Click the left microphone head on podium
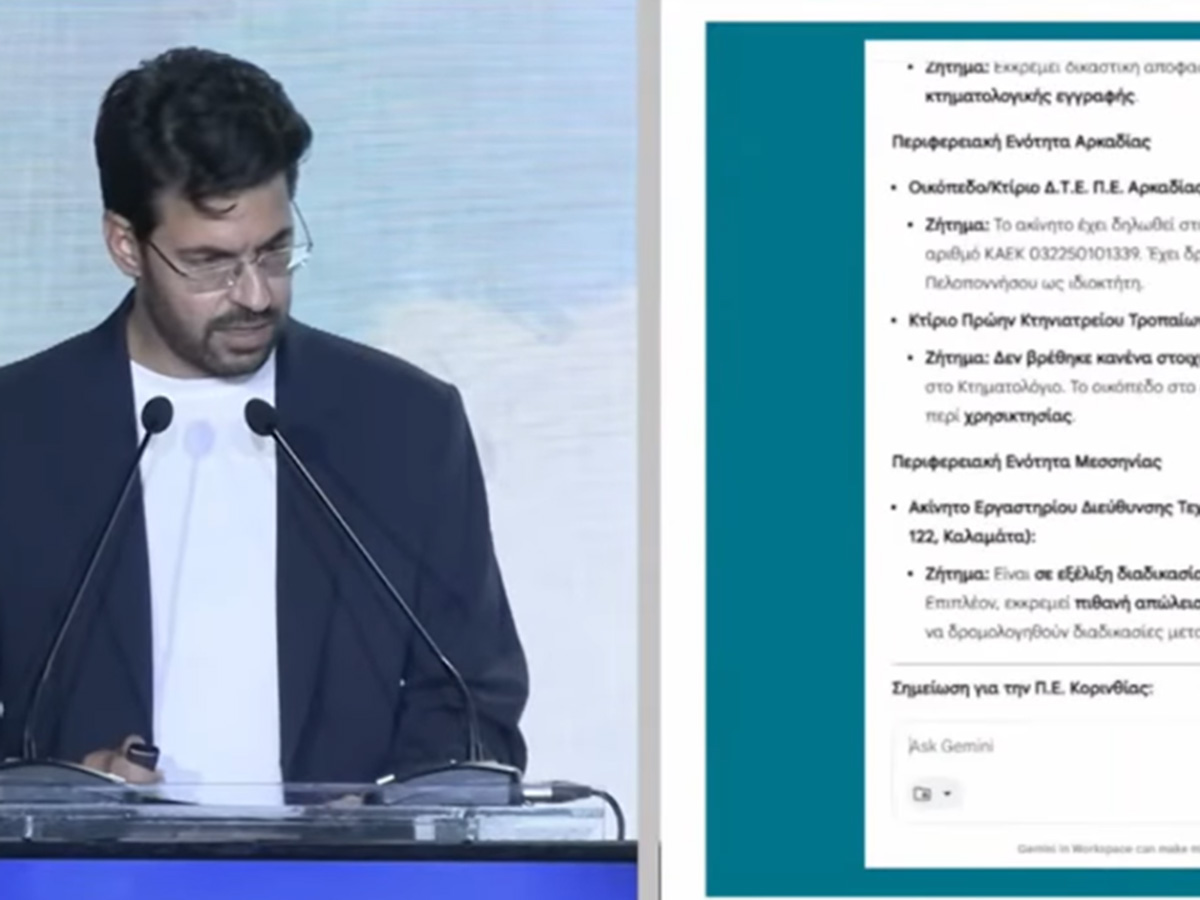1200x900 pixels. pyautogui.click(x=156, y=414)
